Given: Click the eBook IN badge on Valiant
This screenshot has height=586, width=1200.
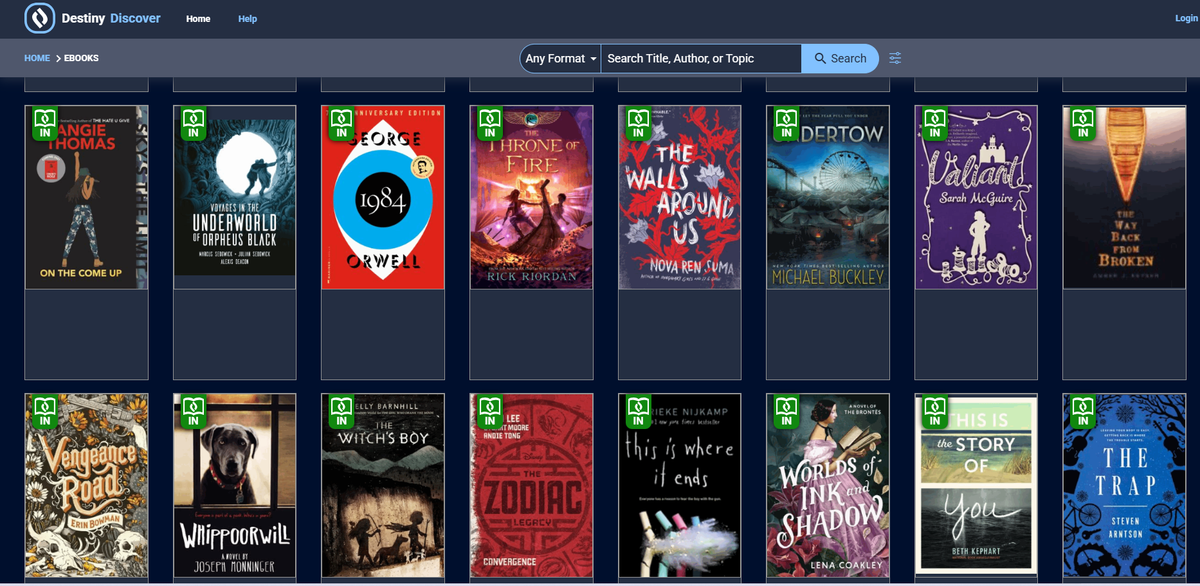Looking at the screenshot, I should [x=935, y=122].
